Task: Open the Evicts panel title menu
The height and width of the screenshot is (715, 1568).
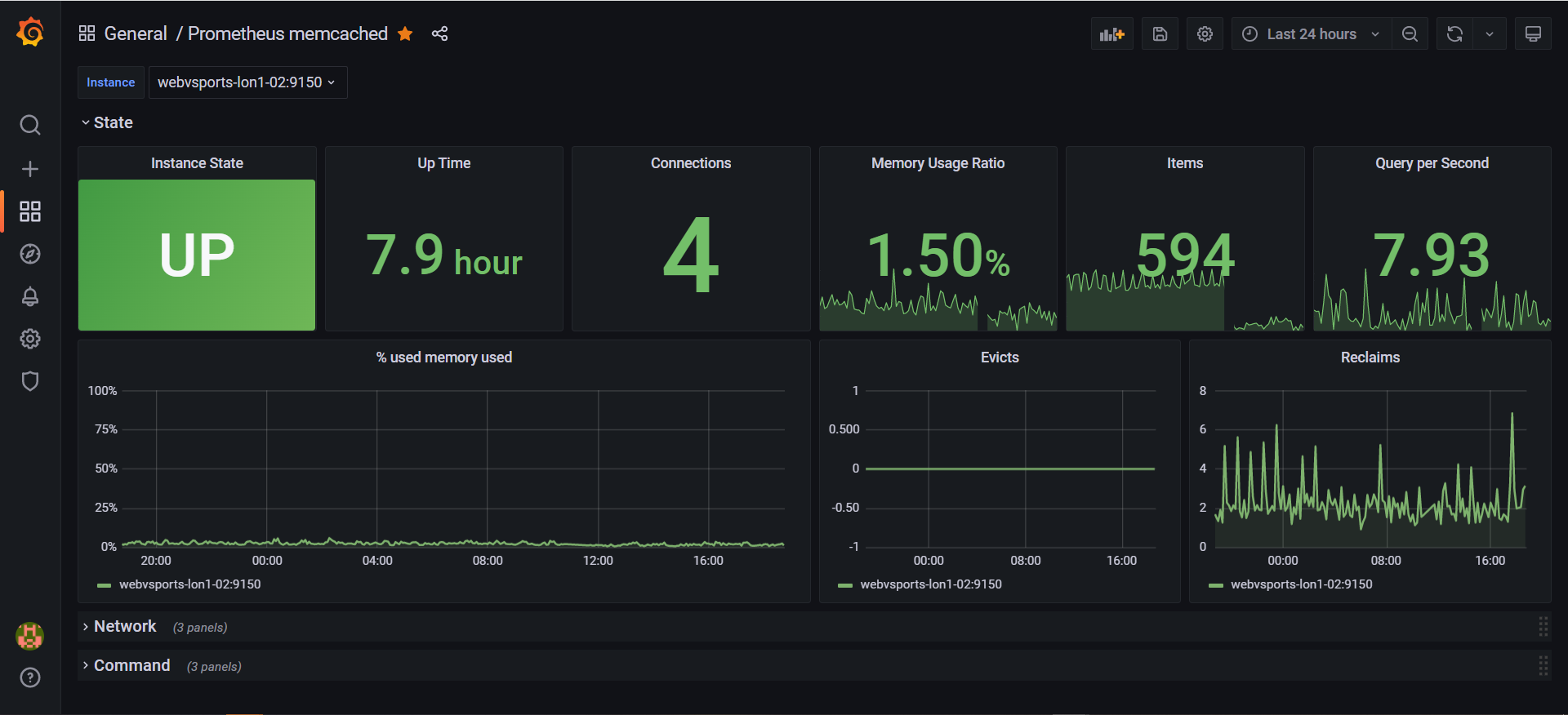Action: pos(1000,357)
